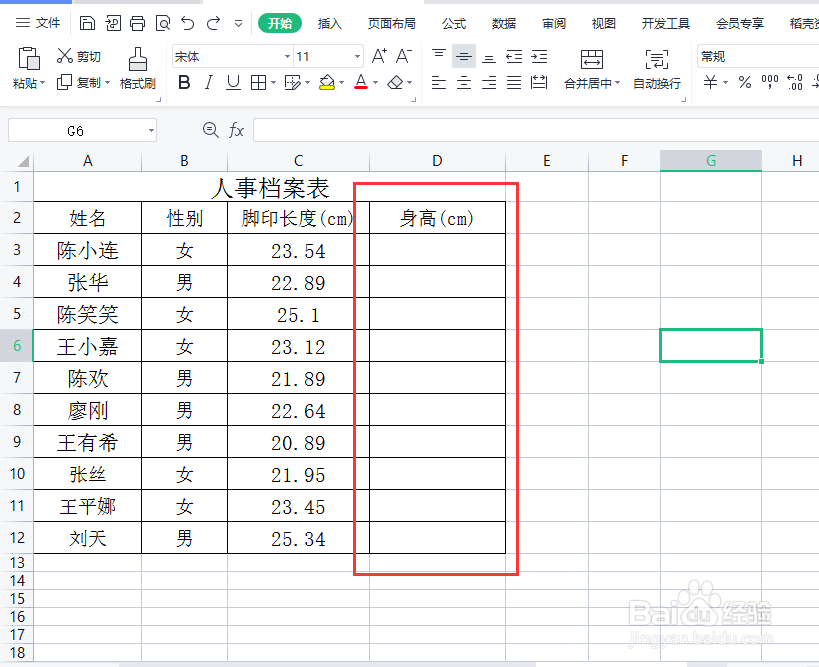Open the Name Box dropdown arrow

[151, 130]
